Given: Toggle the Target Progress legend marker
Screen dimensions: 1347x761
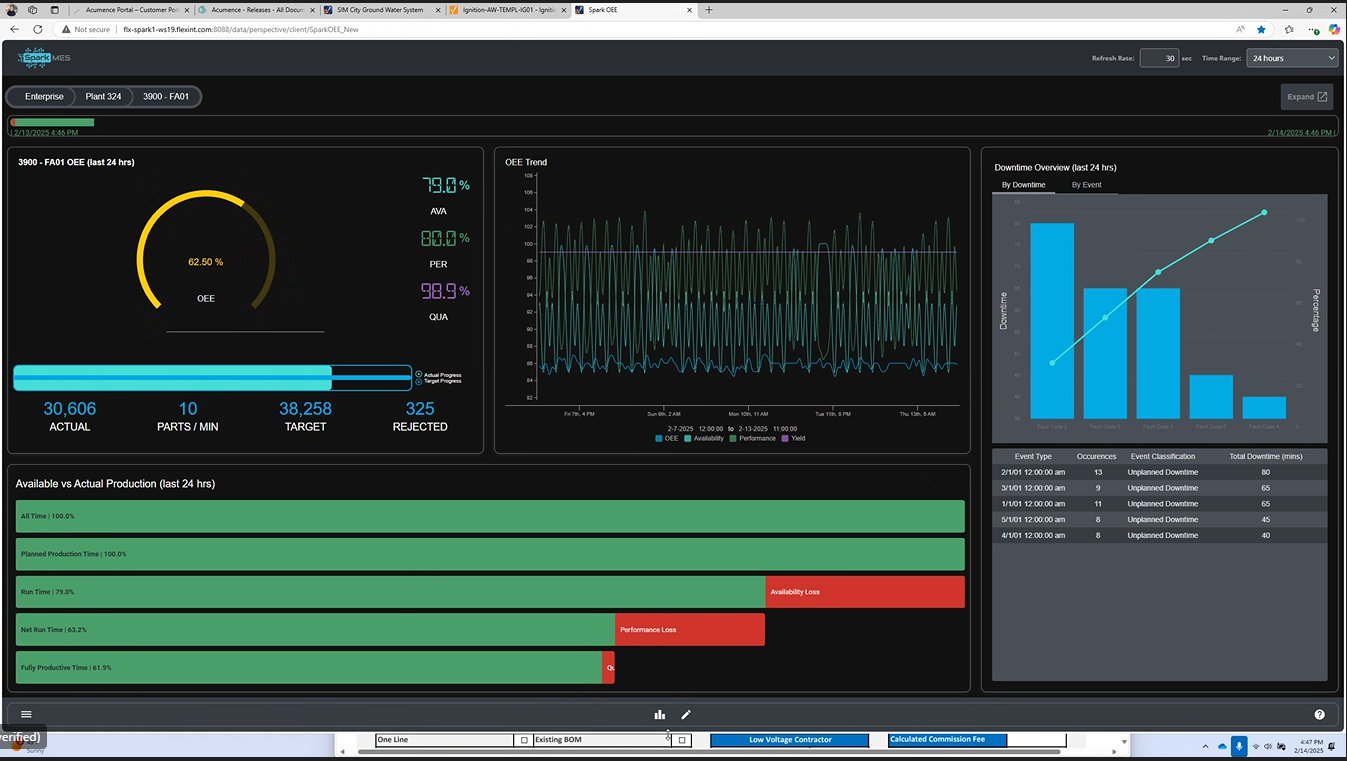Looking at the screenshot, I should coord(419,382).
